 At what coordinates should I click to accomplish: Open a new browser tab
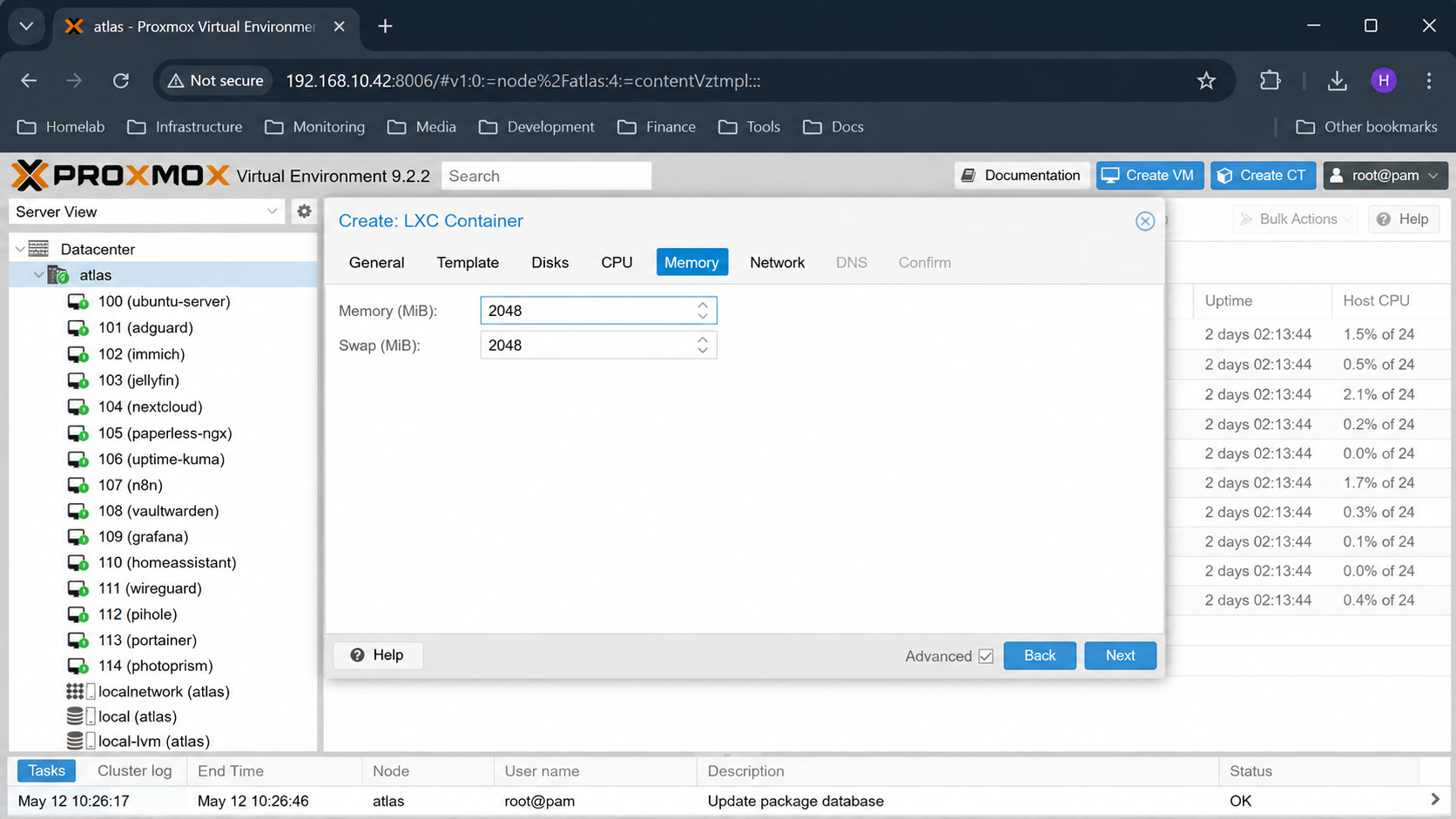[385, 26]
